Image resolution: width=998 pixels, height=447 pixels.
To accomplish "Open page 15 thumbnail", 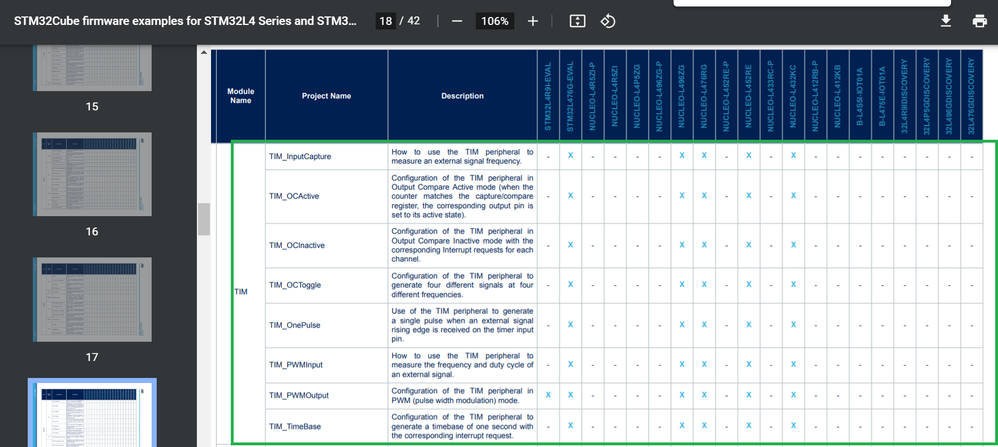I will tap(92, 67).
